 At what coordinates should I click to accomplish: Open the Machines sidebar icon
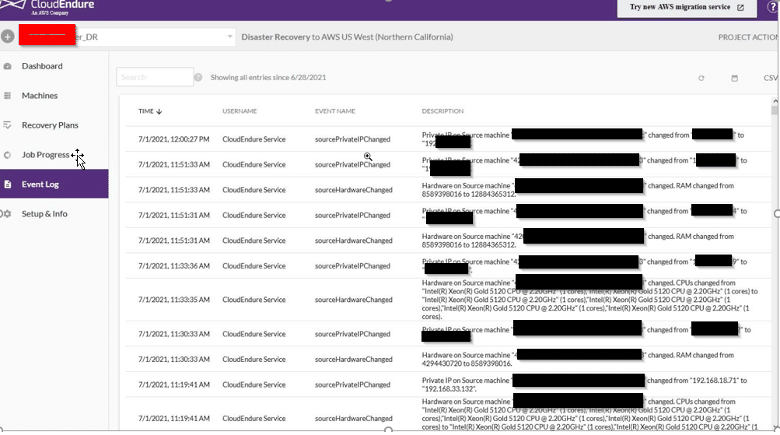7,96
